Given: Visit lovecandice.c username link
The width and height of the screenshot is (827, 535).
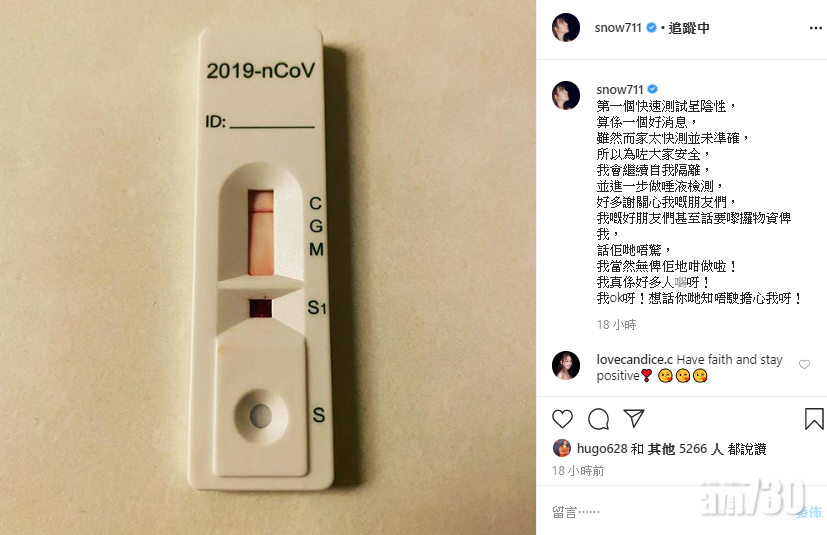Looking at the screenshot, I should (634, 359).
